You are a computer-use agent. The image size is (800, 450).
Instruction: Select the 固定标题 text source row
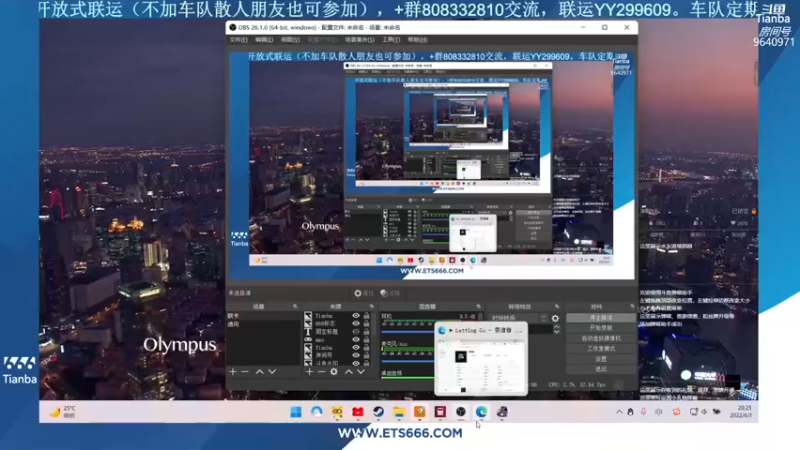tap(338, 332)
